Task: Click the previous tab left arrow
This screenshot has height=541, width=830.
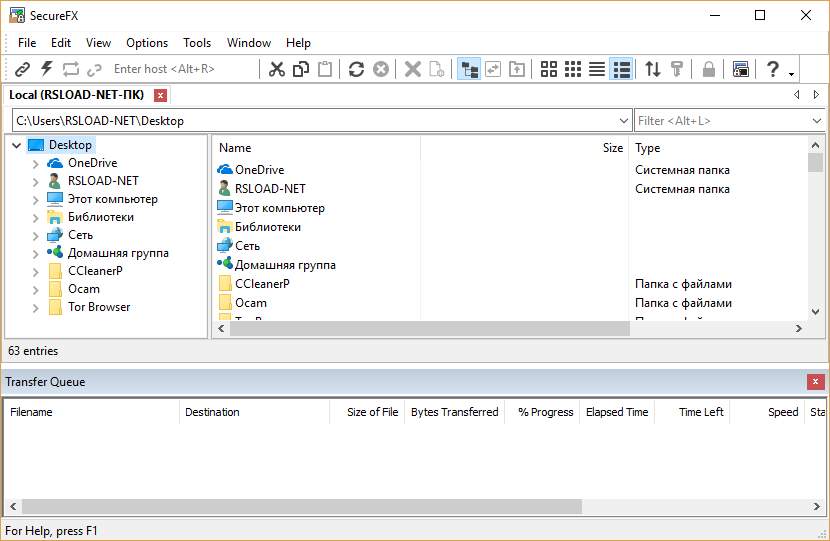Action: pyautogui.click(x=797, y=95)
